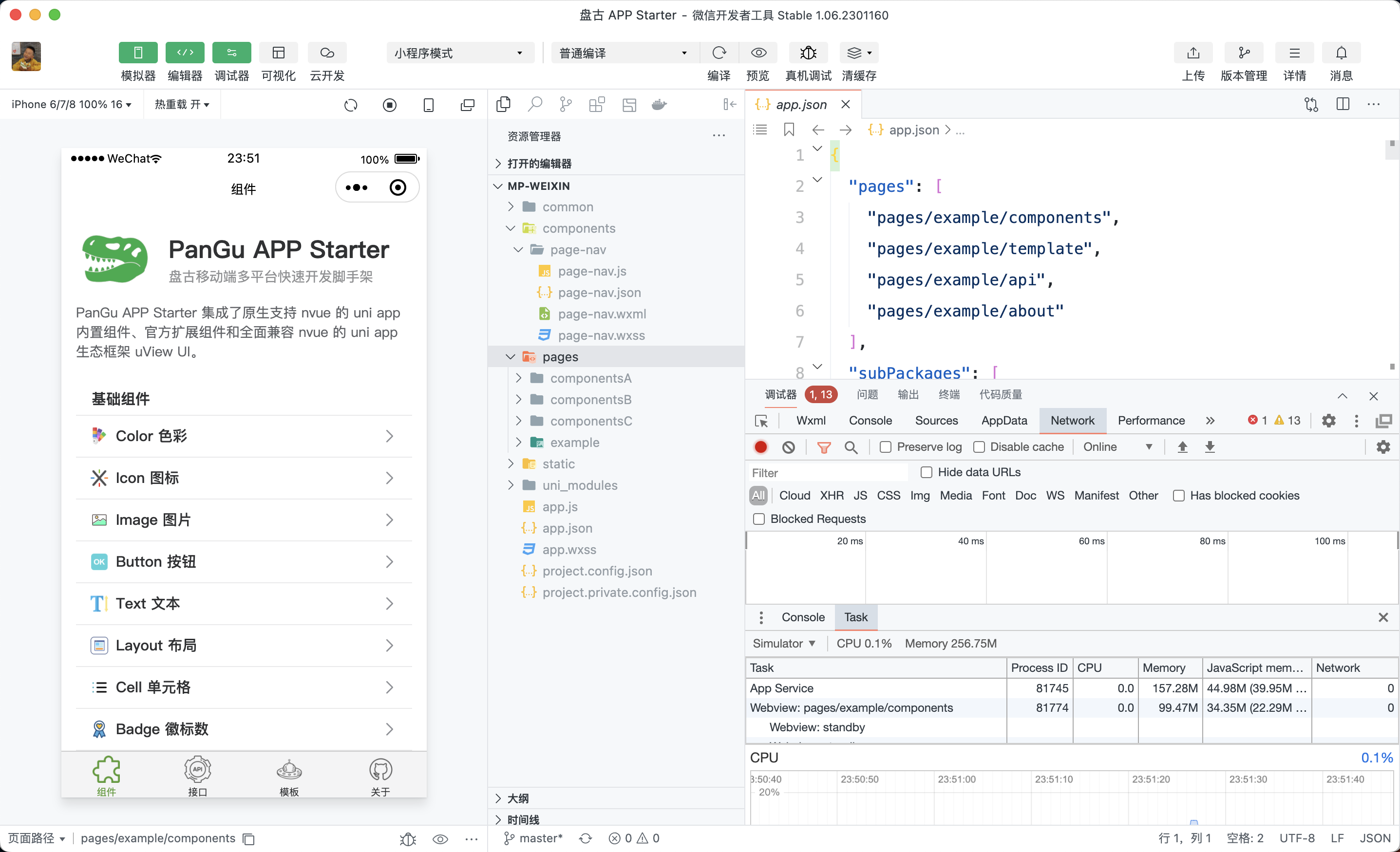The image size is (1400, 852).
Task: Toggle the 模拟器 simulator panel button
Action: click(x=138, y=53)
